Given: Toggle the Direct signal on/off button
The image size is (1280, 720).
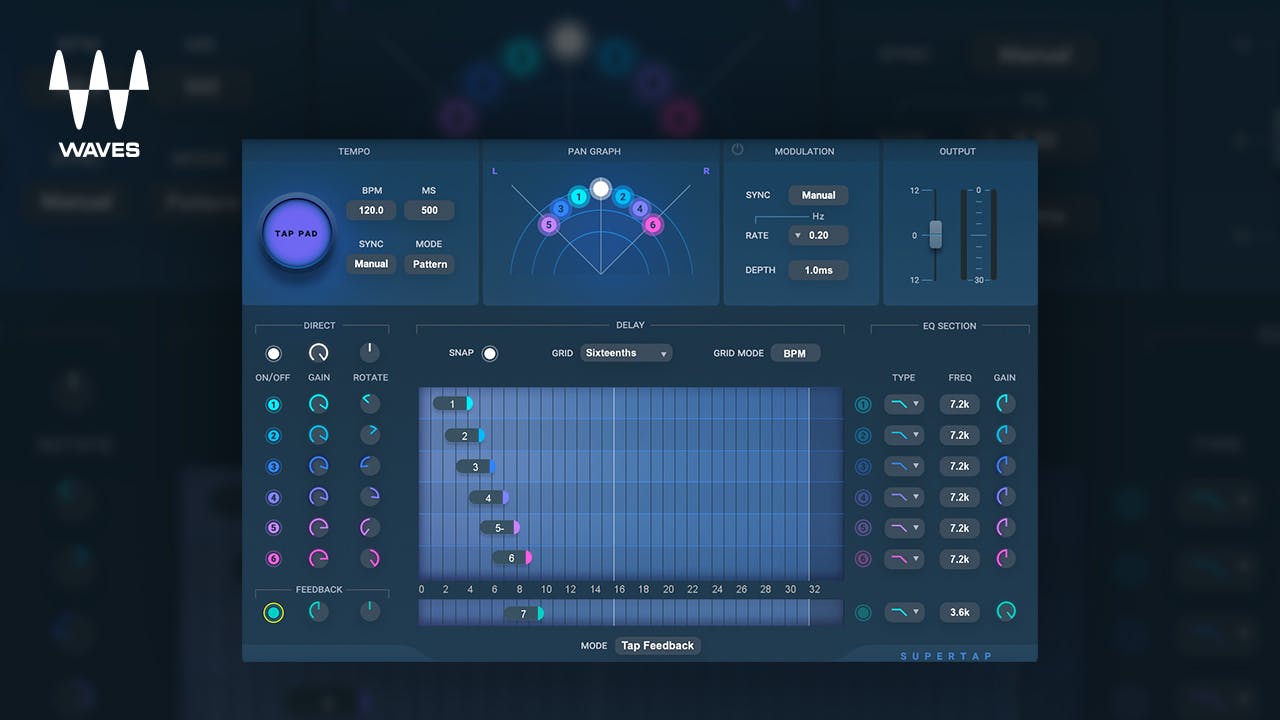Looking at the screenshot, I should click(273, 353).
